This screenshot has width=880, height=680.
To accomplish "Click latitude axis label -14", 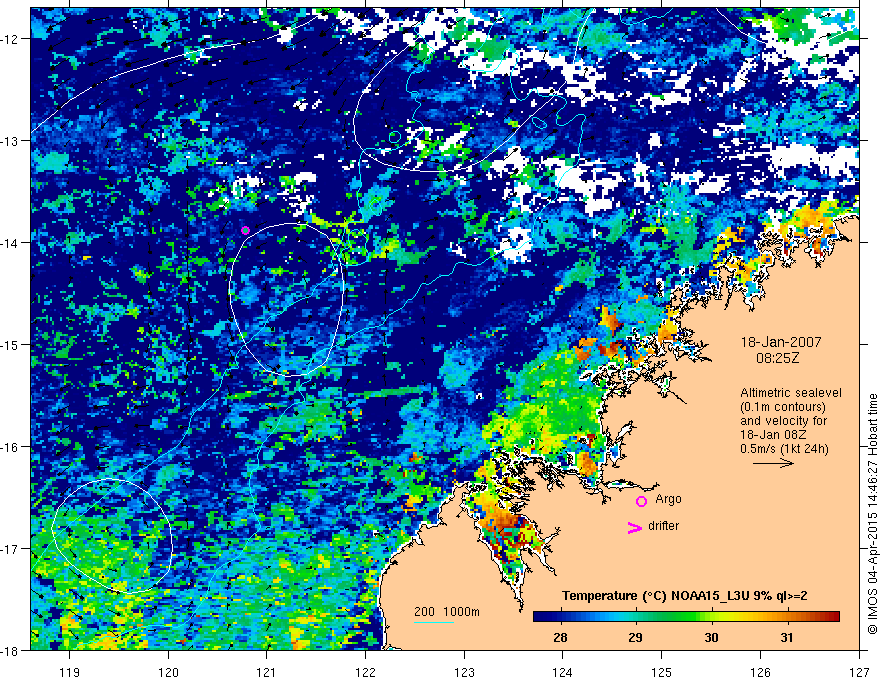I will [10, 243].
